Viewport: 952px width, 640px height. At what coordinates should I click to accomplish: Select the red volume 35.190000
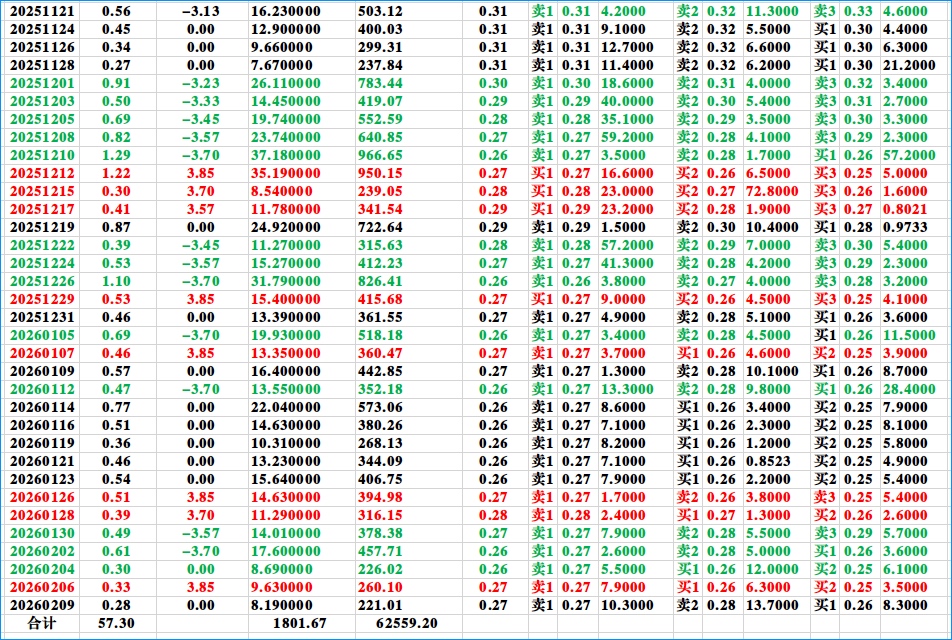pos(285,173)
